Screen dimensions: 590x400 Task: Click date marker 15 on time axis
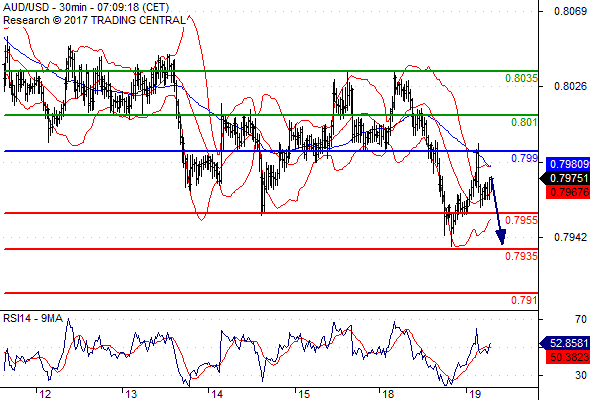(x=304, y=394)
